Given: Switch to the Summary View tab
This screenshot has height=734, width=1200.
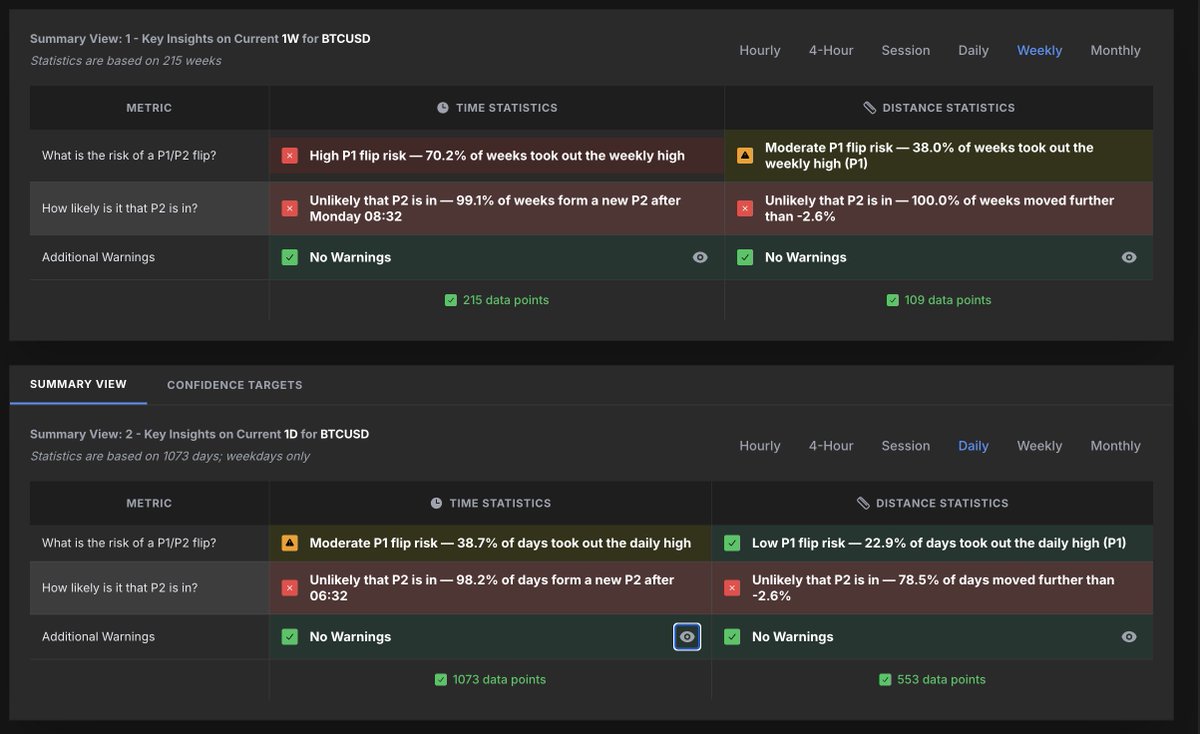Looking at the screenshot, I should [x=78, y=384].
